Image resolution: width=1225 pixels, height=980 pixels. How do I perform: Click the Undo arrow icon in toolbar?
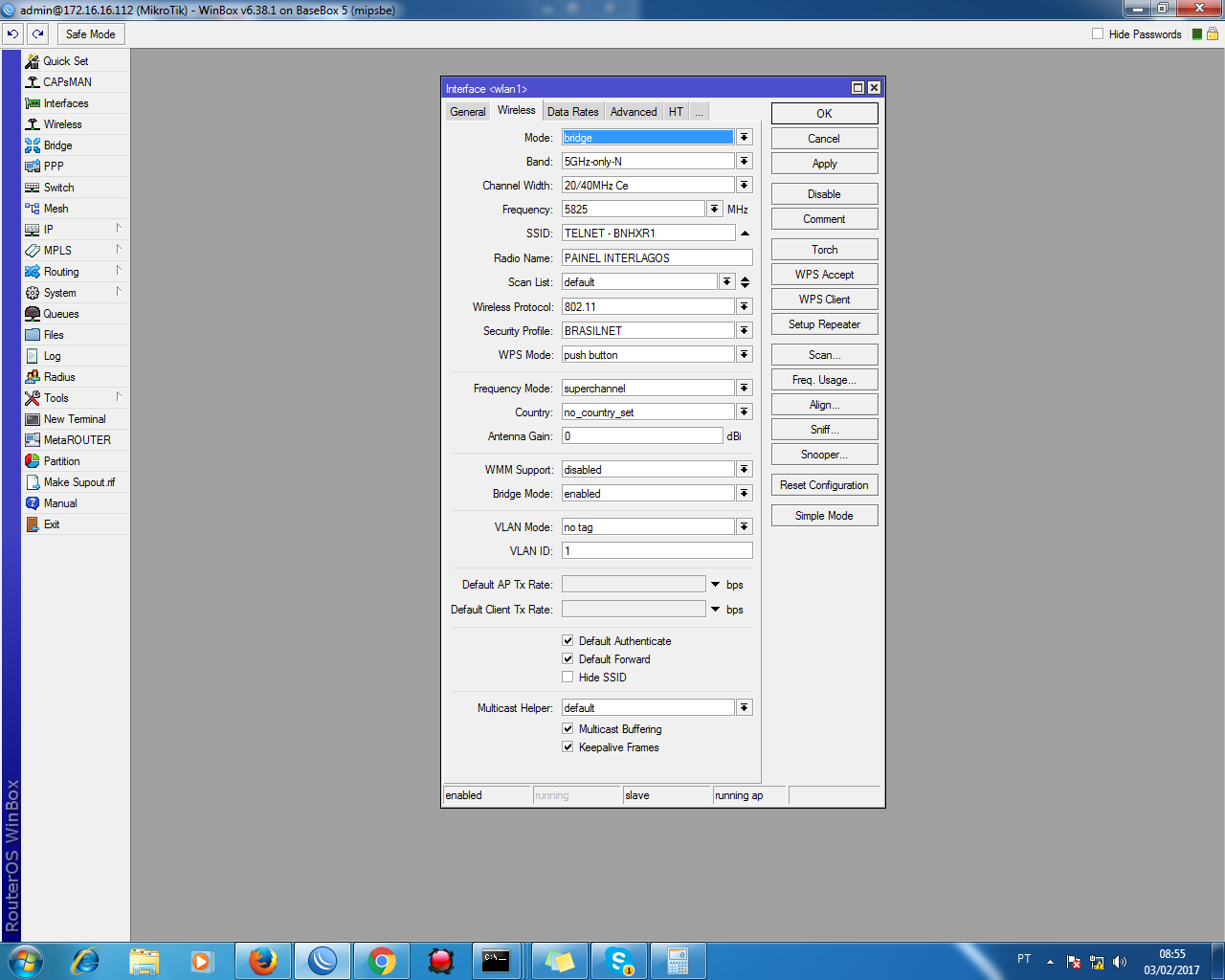pos(12,33)
